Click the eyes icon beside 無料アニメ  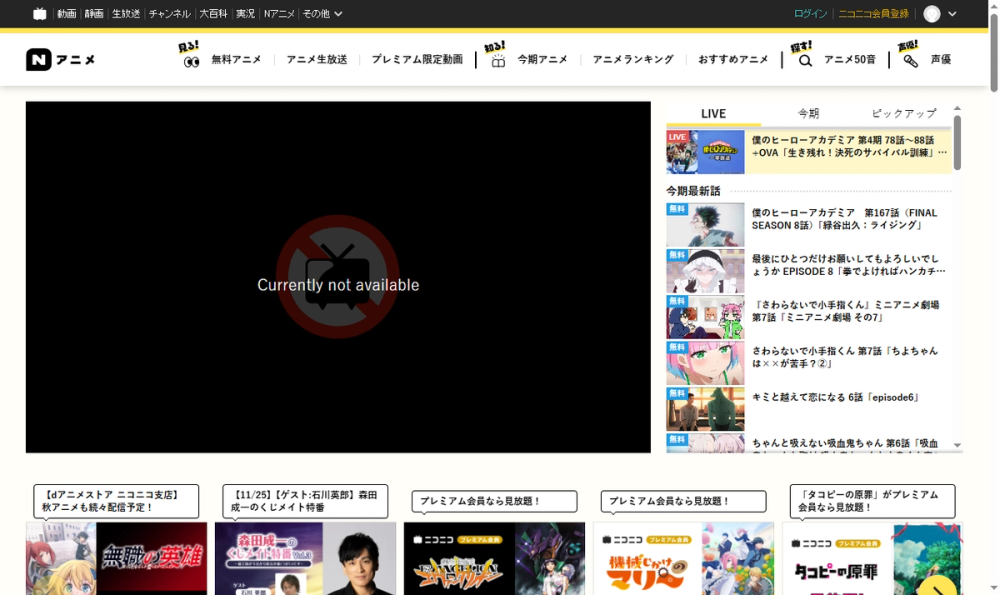click(x=191, y=62)
